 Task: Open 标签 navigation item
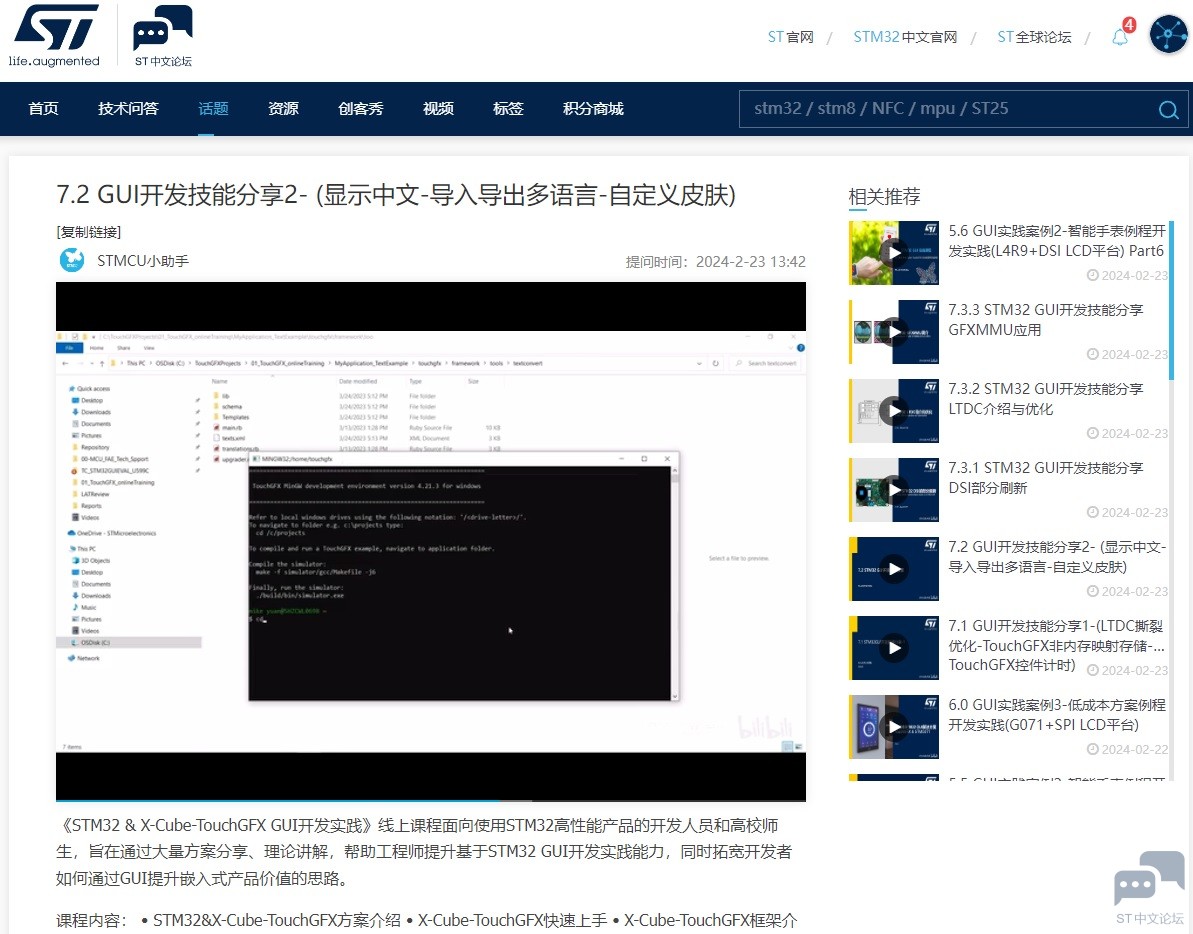(x=508, y=109)
